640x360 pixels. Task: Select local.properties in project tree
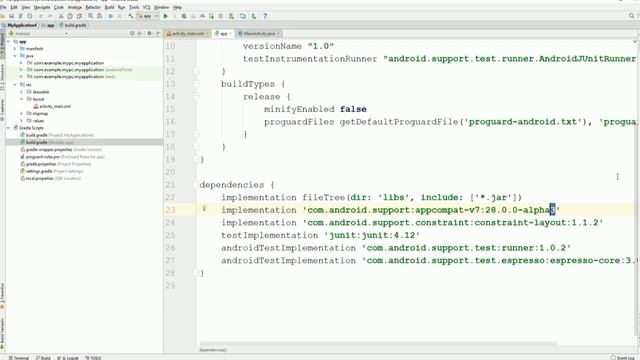[x=51, y=178]
